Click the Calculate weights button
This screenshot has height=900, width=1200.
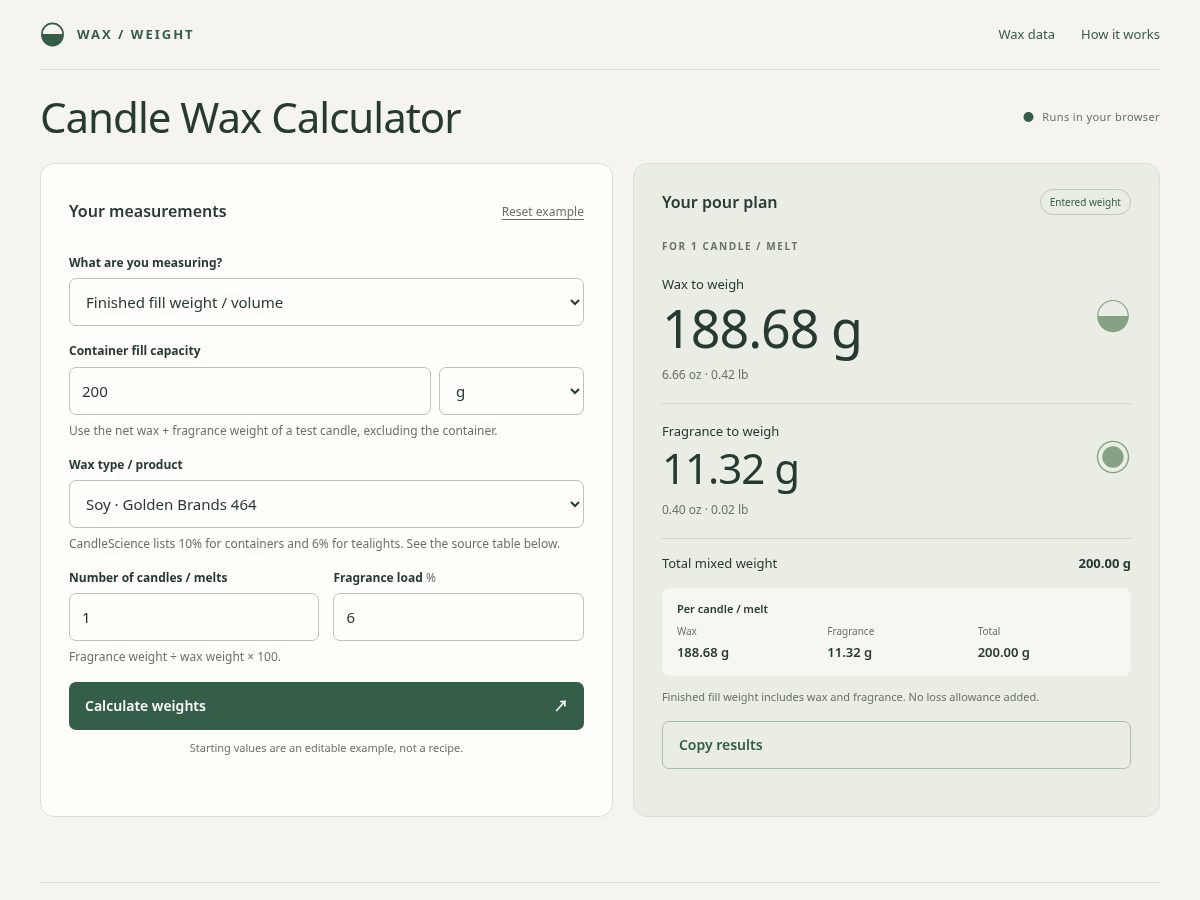(326, 706)
